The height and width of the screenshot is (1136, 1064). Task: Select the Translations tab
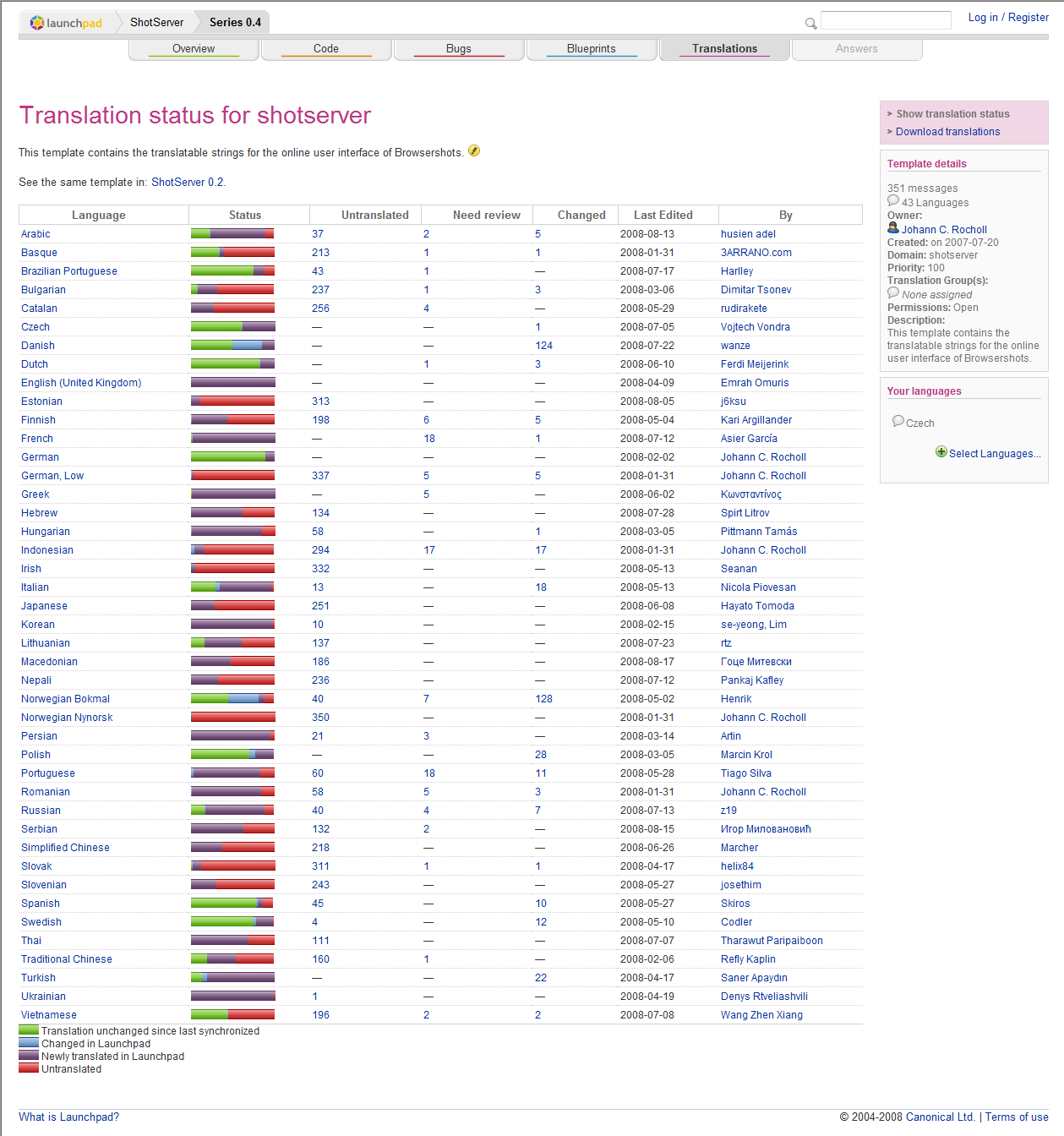[x=725, y=49]
